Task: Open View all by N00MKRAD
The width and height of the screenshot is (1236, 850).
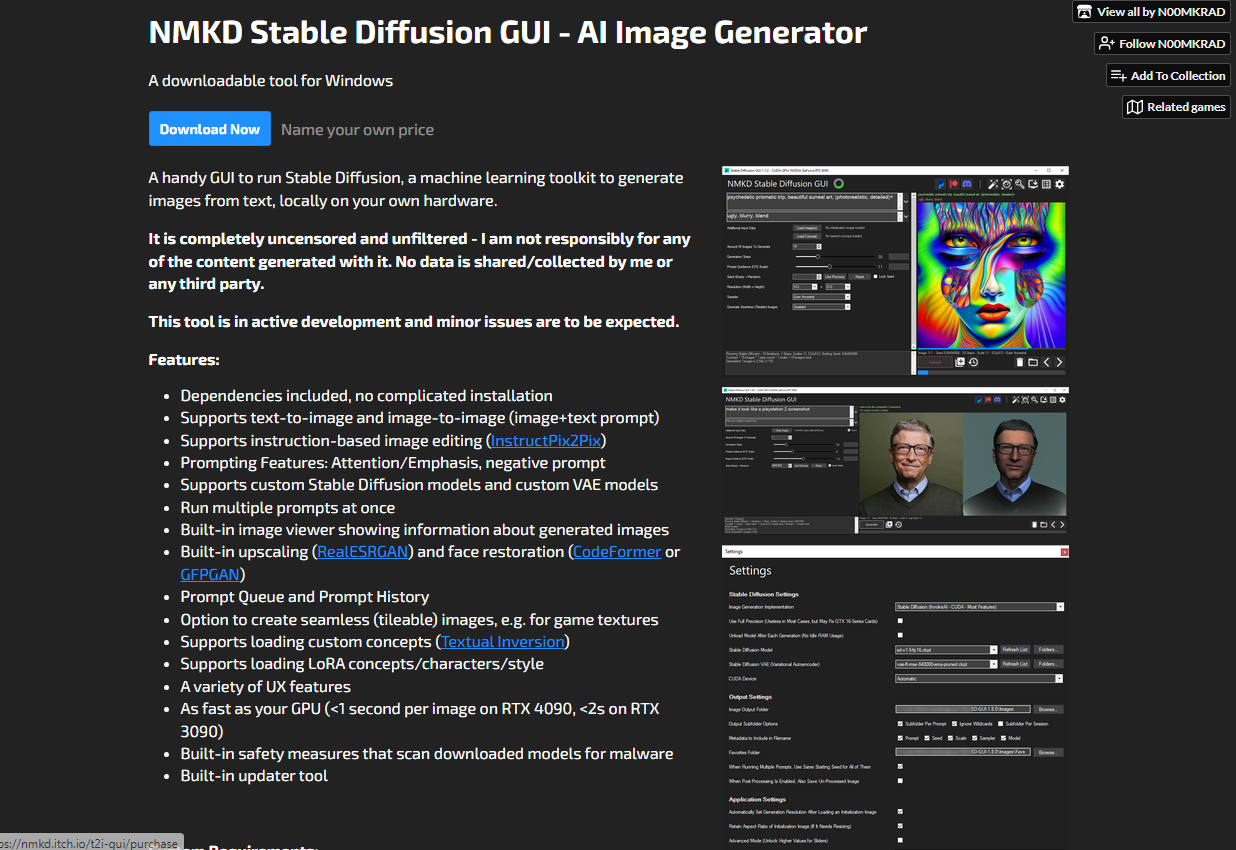Action: [1152, 12]
